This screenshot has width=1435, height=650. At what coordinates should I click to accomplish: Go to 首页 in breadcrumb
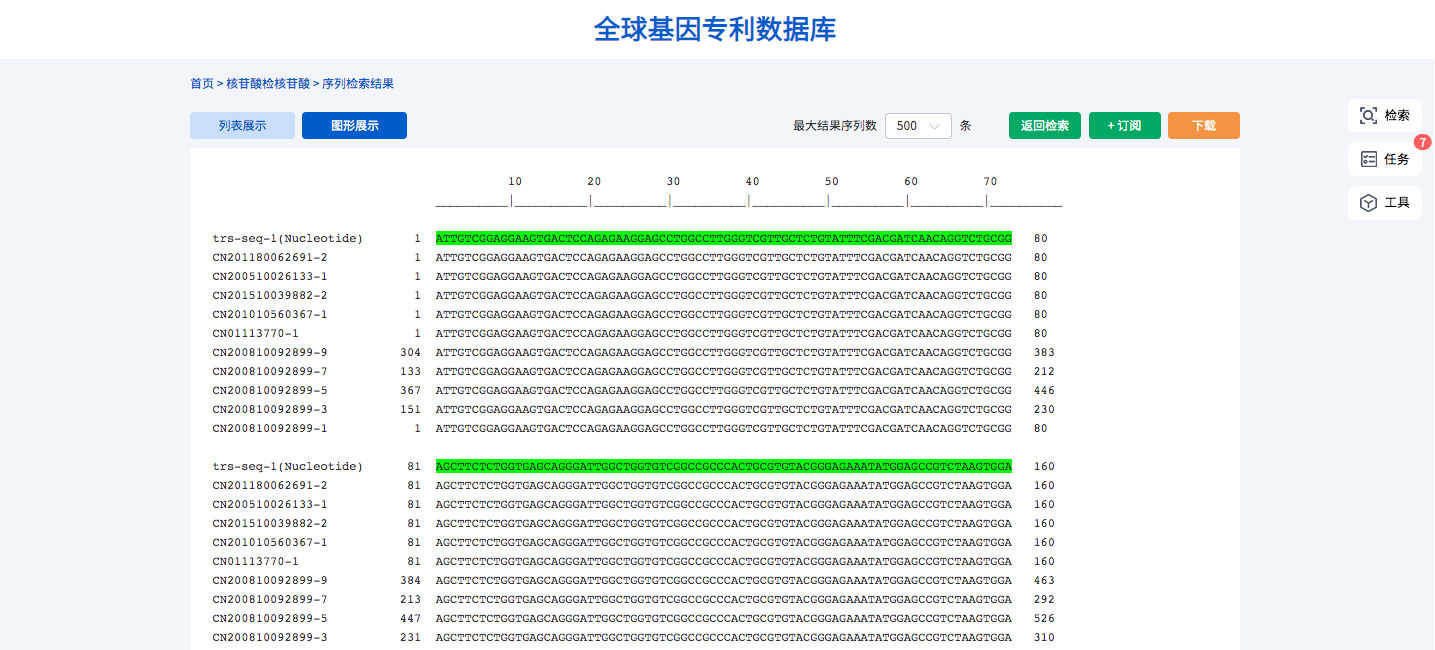[202, 84]
